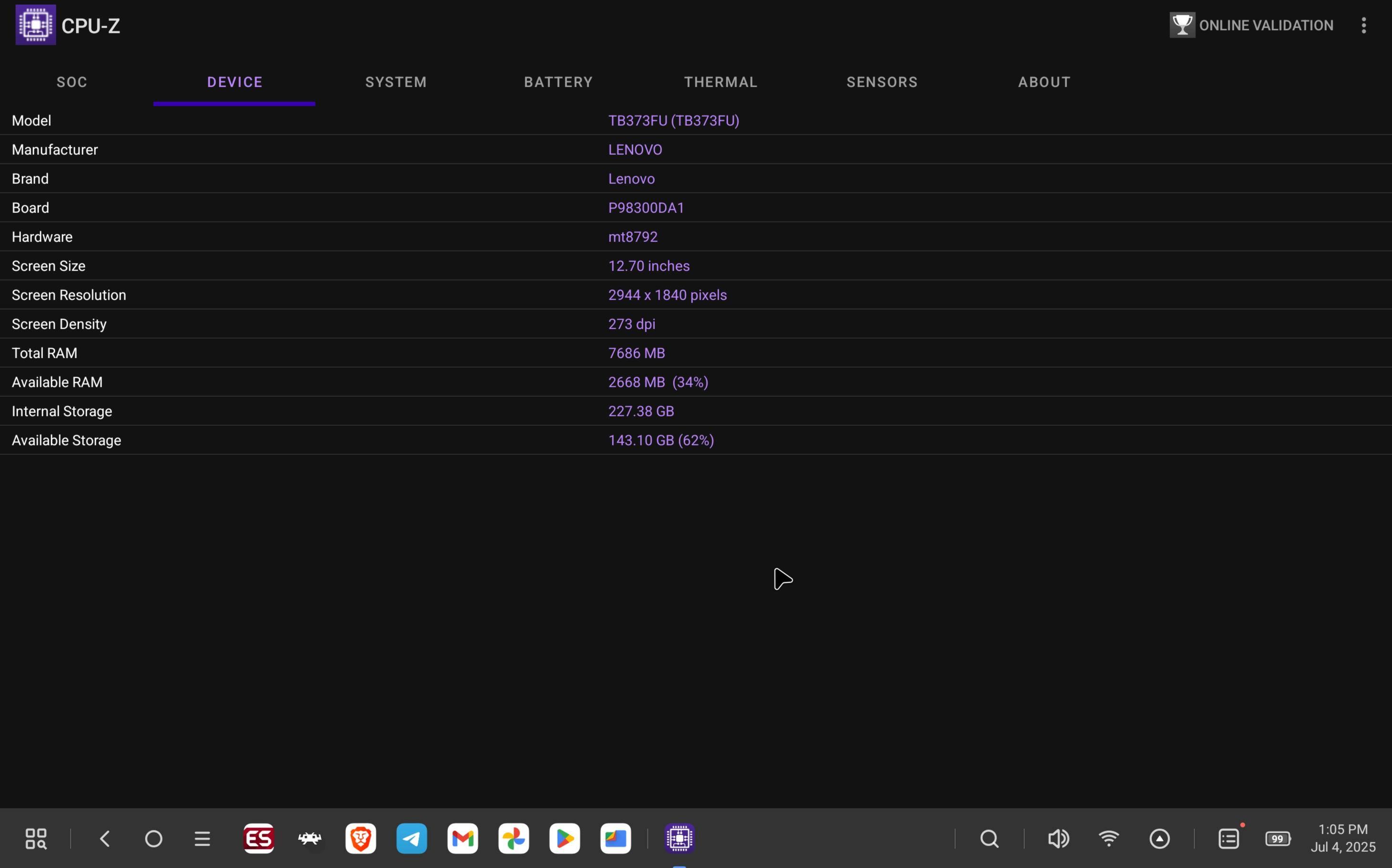The height and width of the screenshot is (868, 1392).
Task: Open the recent apps menu icon
Action: coord(202,839)
